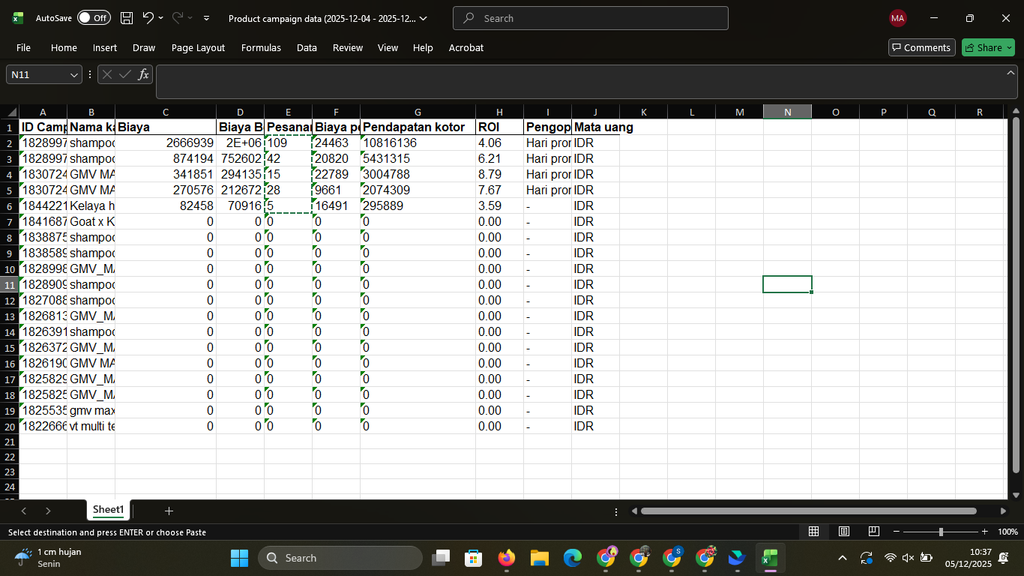Screen dimensions: 1024x576
Task: Switch to Page Break Preview icon
Action: tap(874, 532)
